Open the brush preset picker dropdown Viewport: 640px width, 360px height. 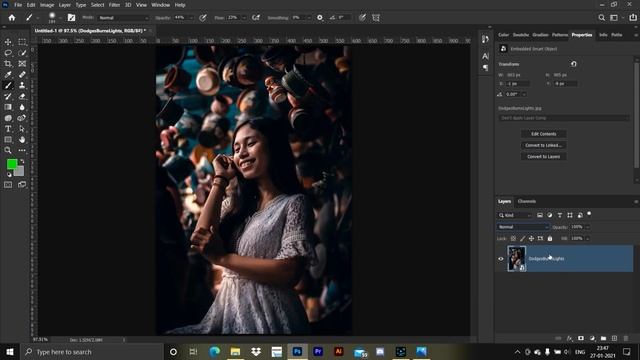60,18
